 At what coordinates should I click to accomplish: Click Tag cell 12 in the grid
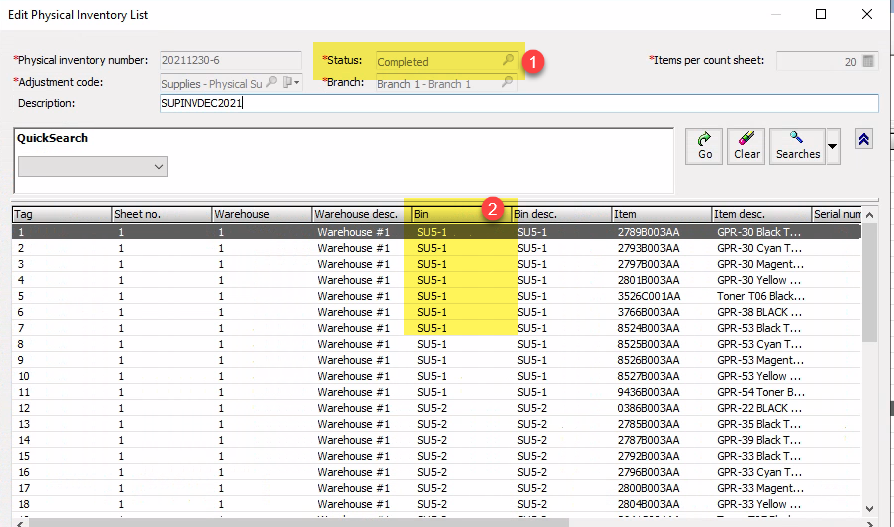(24, 408)
